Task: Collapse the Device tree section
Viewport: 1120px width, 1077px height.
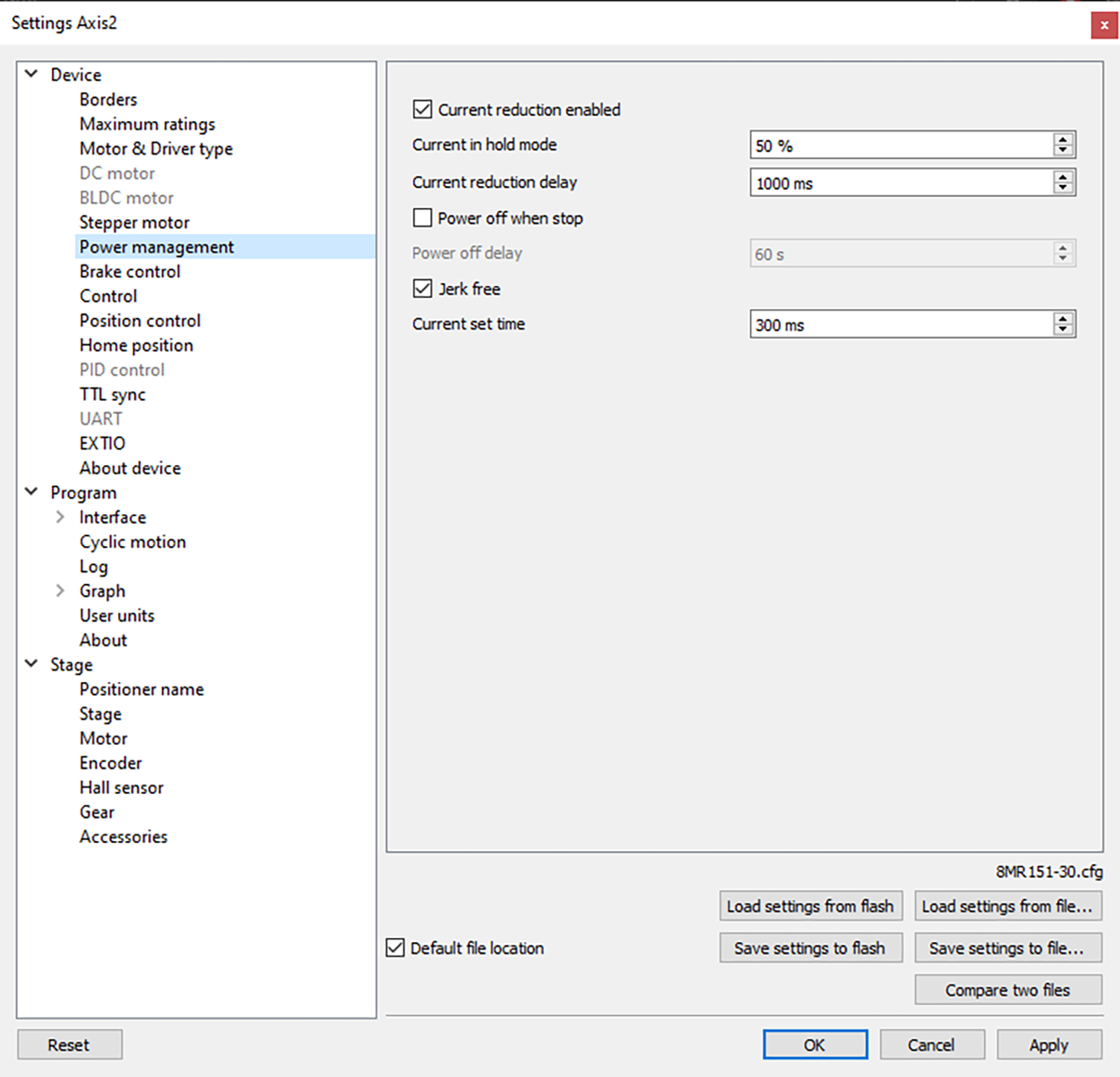Action: point(31,74)
